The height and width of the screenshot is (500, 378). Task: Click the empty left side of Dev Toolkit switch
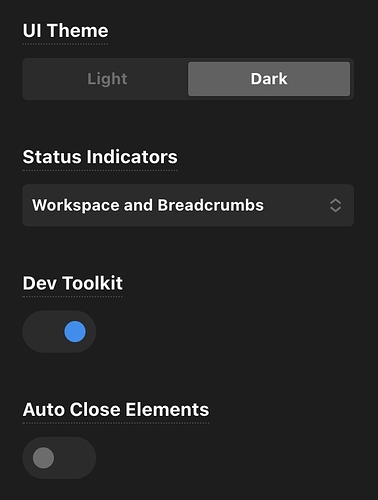tap(42, 332)
